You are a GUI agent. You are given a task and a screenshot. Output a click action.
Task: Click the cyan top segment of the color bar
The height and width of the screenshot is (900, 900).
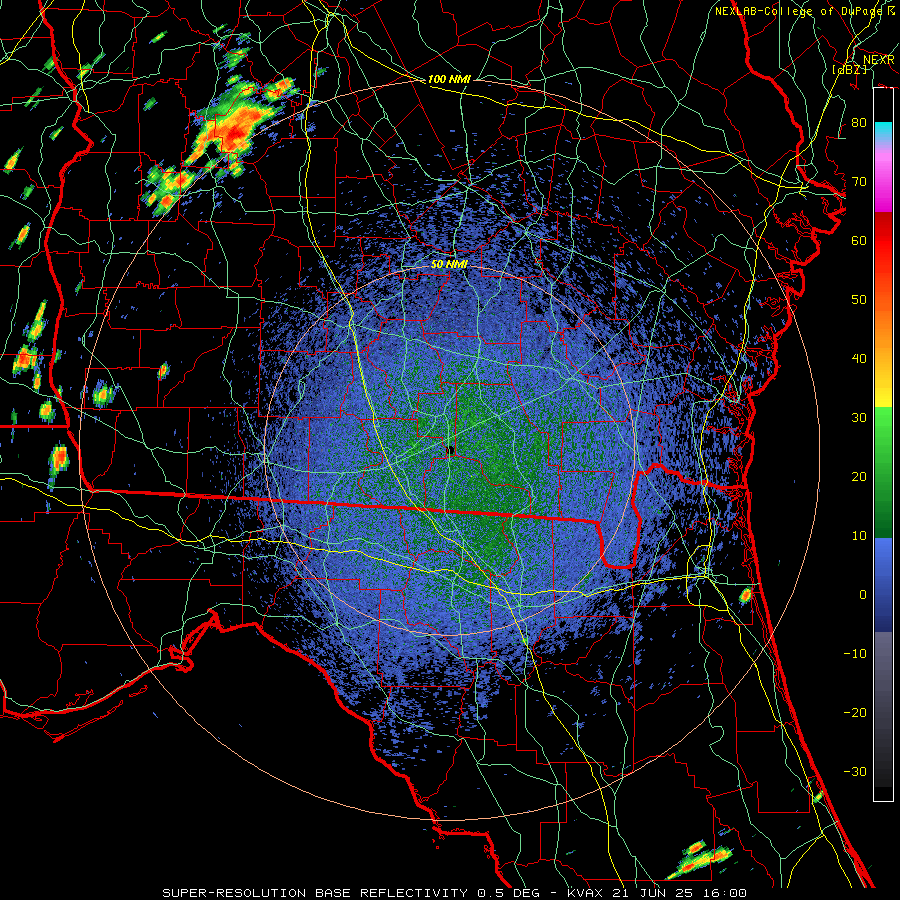(883, 131)
